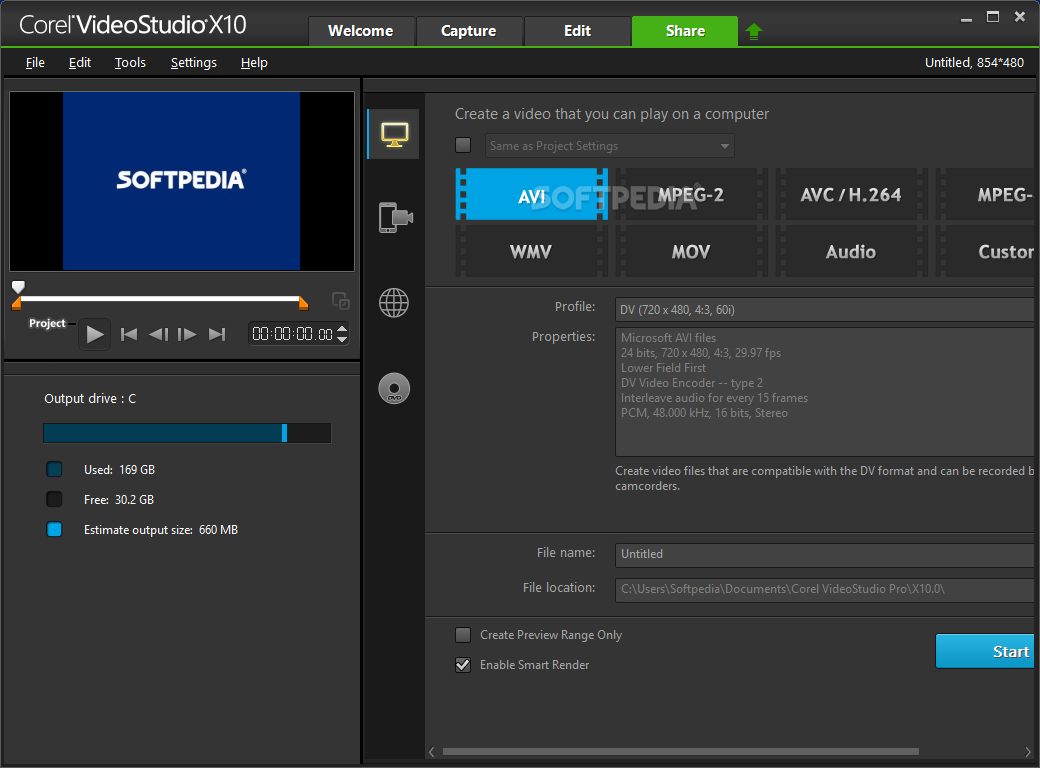Click the 'Output drive : C' label

[90, 399]
